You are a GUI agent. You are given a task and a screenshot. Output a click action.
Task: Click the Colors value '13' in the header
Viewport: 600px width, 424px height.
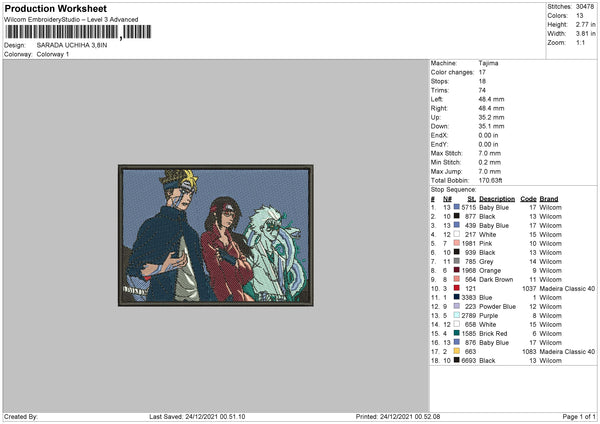tap(579, 16)
